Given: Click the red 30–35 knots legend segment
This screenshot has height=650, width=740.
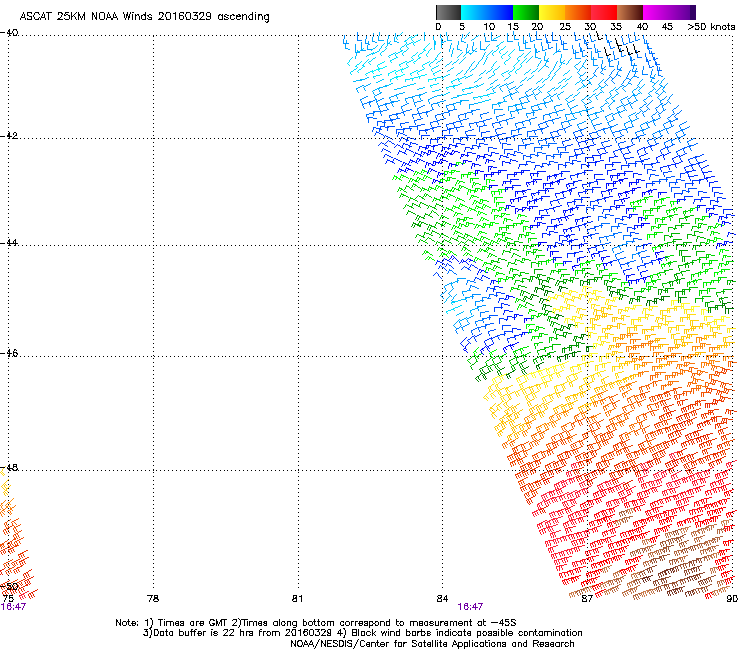Looking at the screenshot, I should 604,12.
